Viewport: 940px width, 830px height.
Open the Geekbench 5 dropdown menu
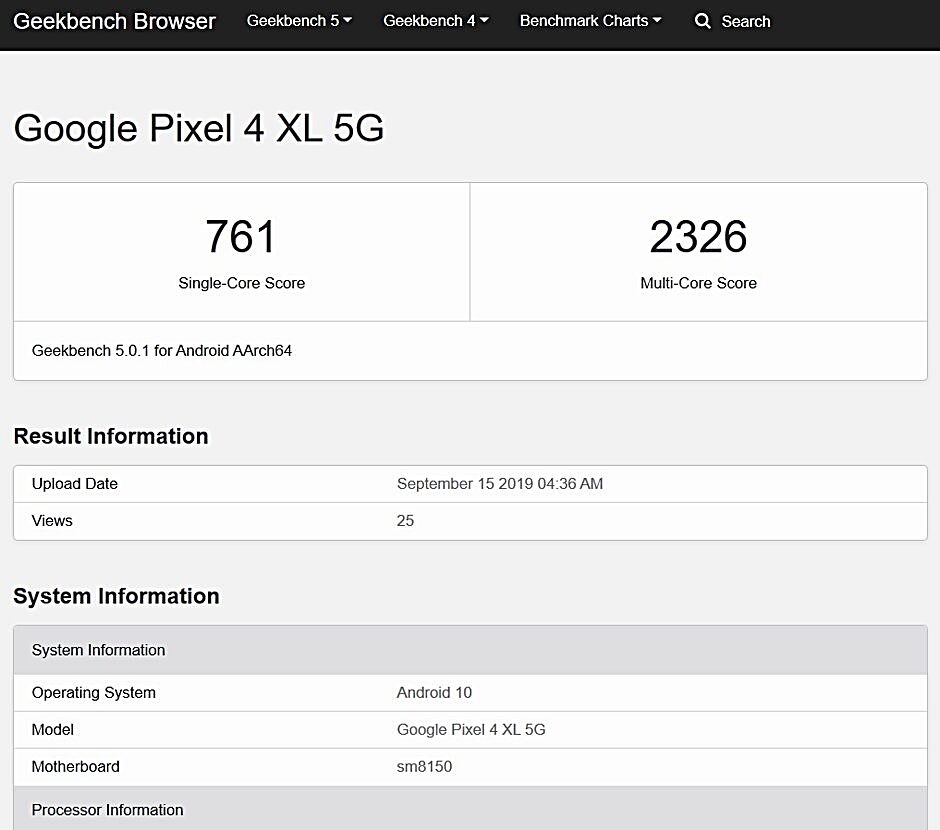click(x=299, y=21)
